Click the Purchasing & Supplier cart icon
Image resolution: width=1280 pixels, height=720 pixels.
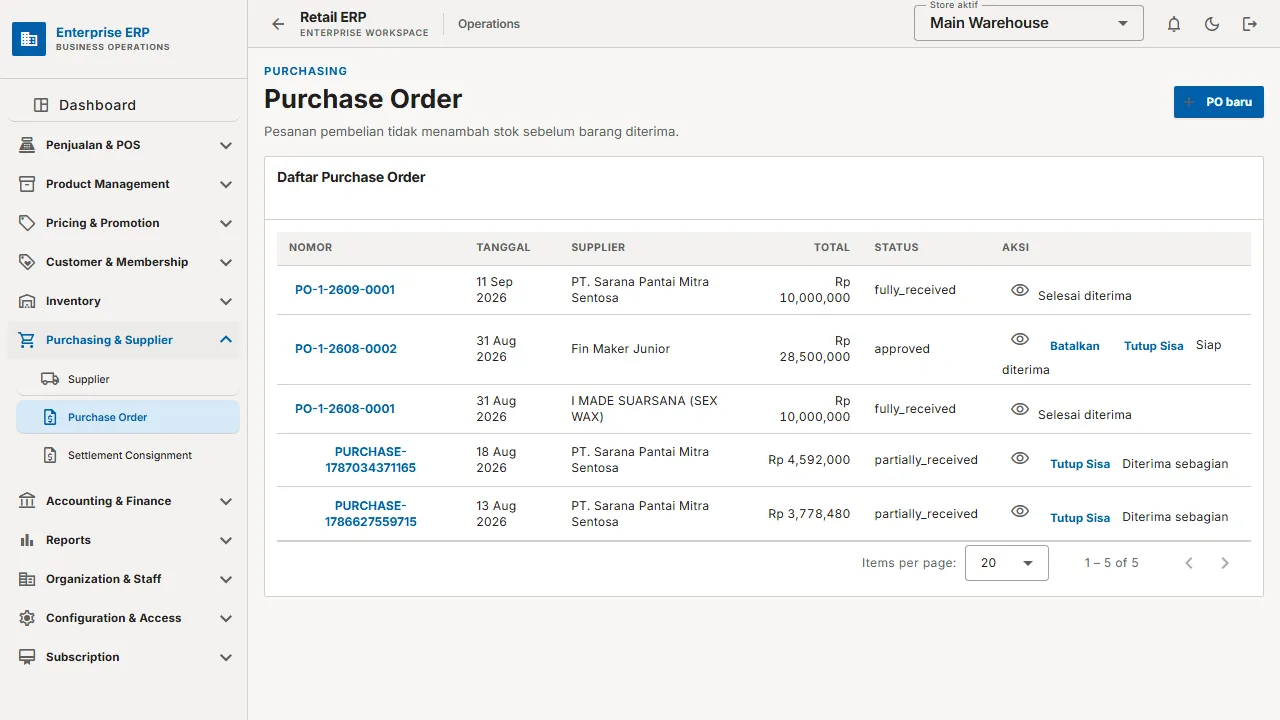[x=27, y=340]
